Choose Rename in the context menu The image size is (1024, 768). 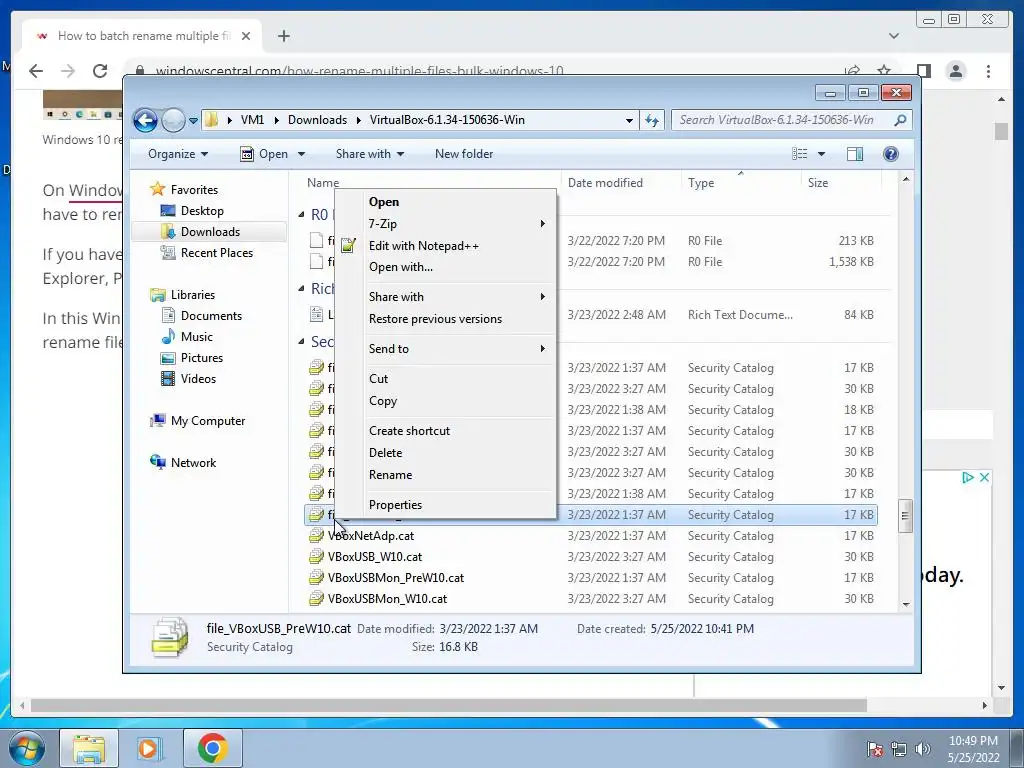445,475
